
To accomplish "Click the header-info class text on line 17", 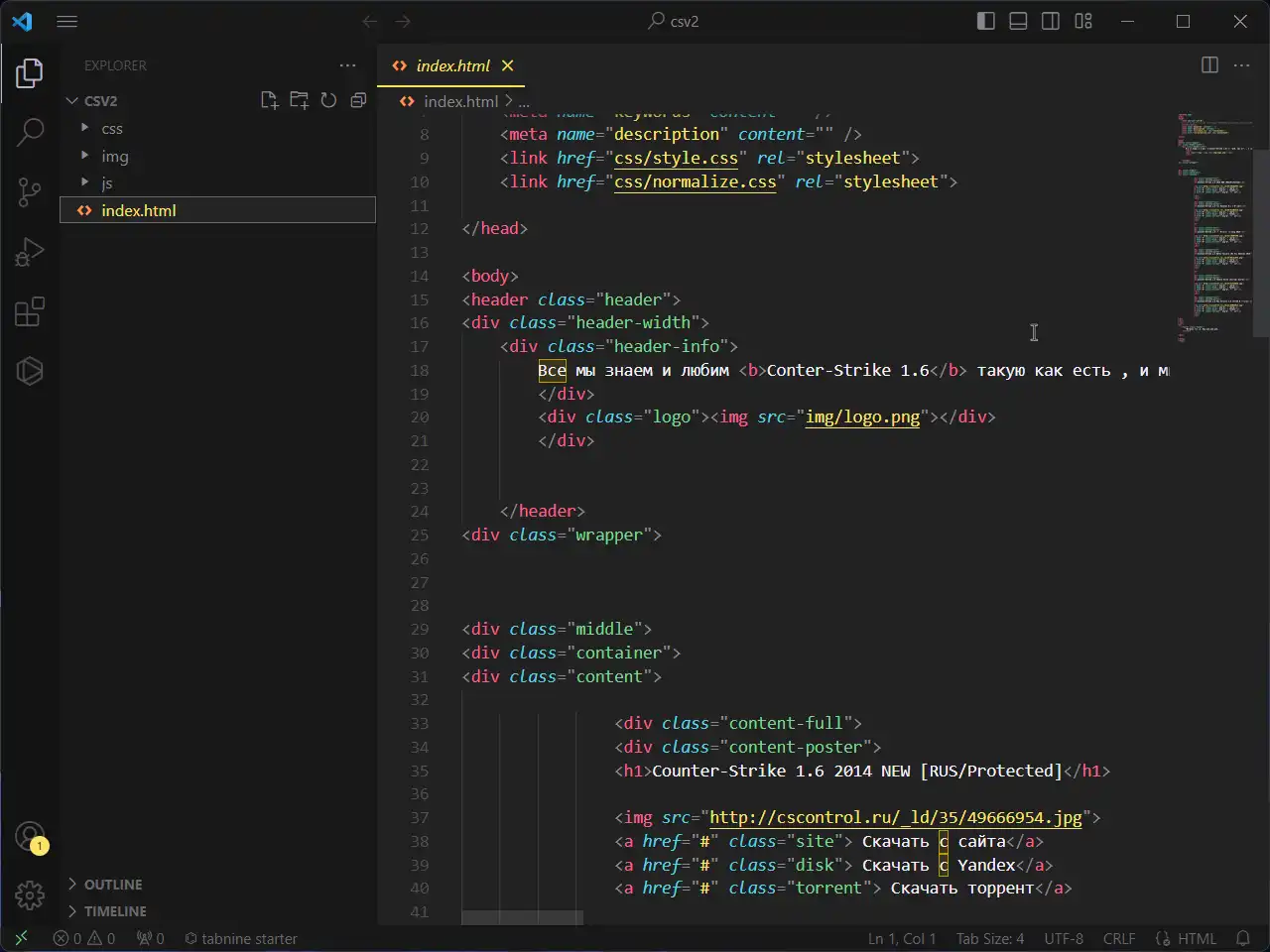I will pyautogui.click(x=667, y=346).
